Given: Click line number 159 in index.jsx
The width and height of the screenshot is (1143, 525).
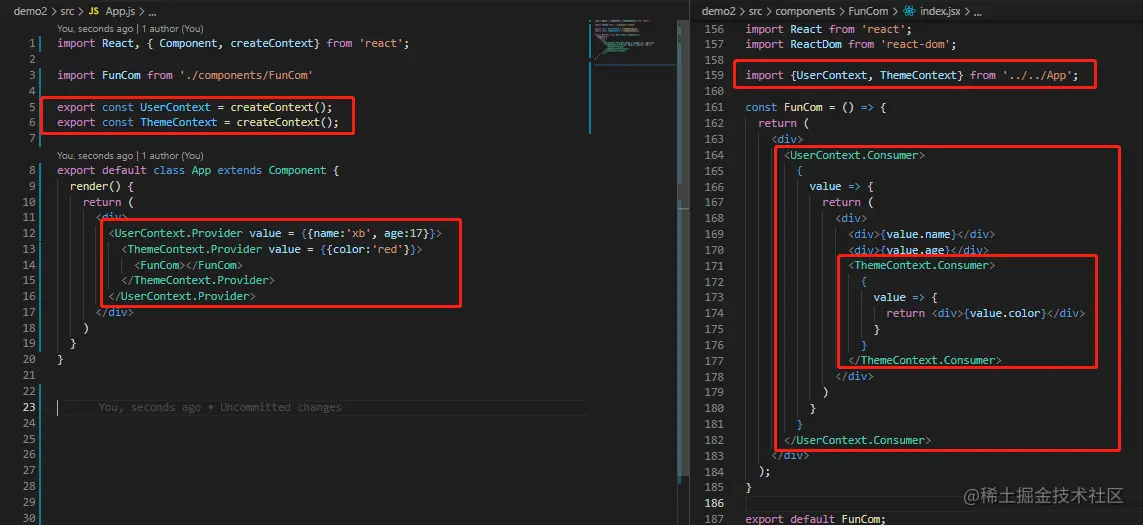Looking at the screenshot, I should tap(714, 75).
